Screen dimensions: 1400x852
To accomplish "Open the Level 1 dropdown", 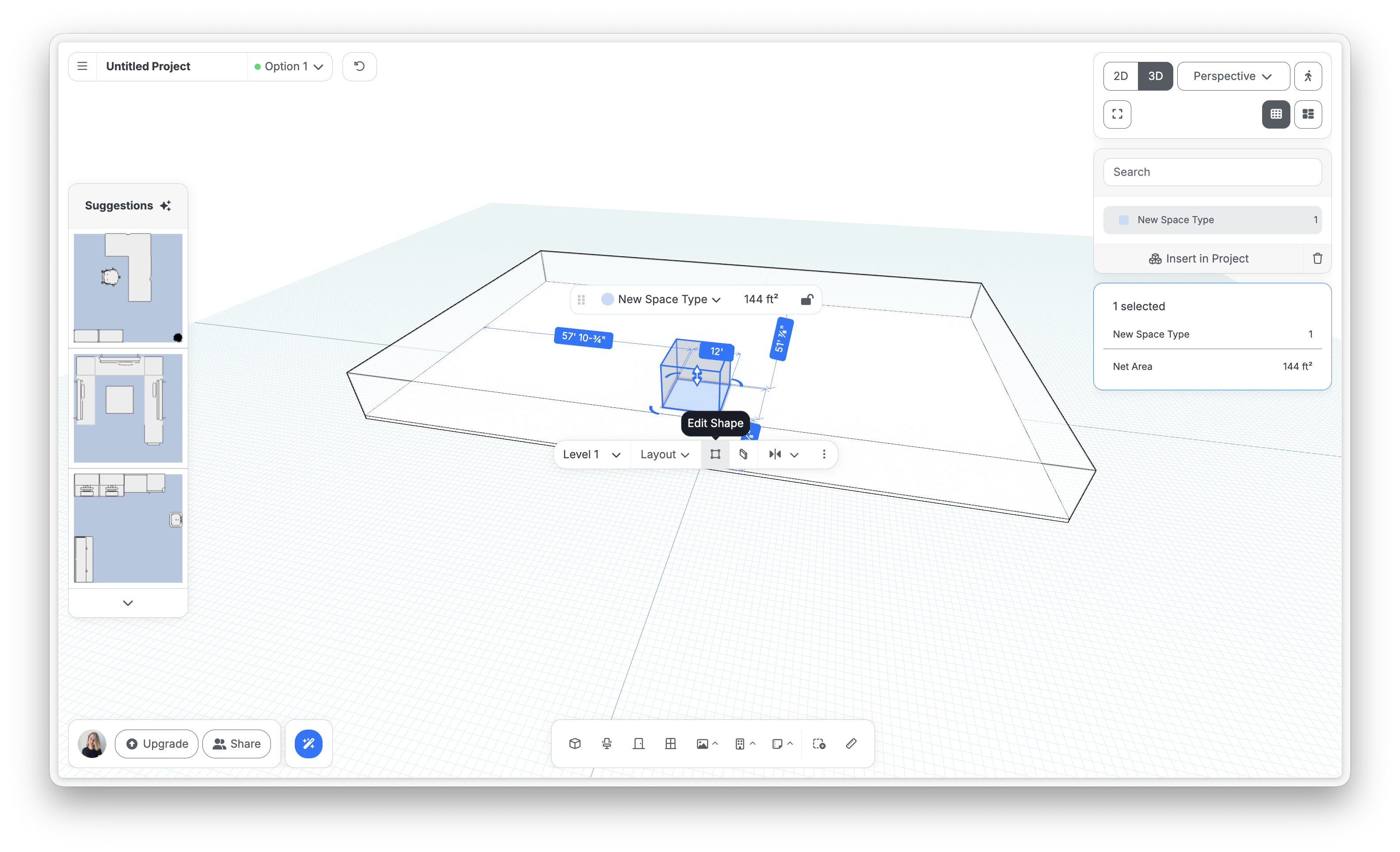I will pos(591,454).
